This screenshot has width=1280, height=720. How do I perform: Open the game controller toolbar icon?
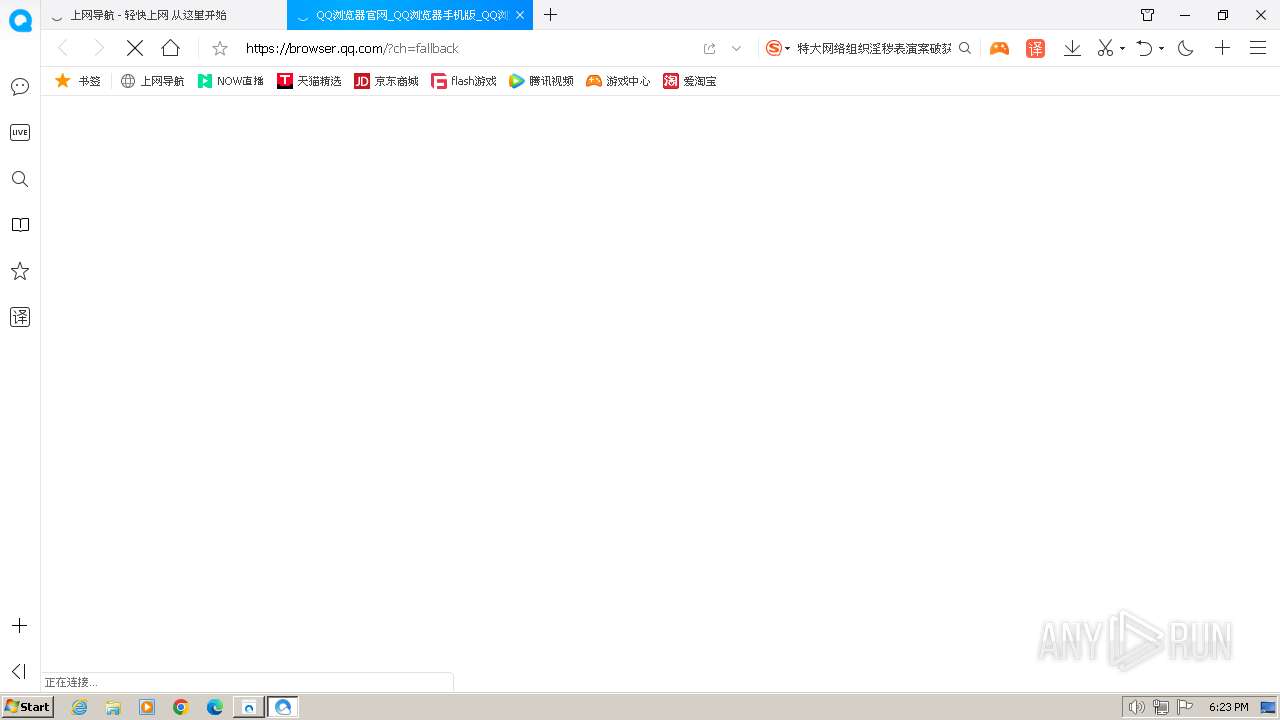click(999, 48)
